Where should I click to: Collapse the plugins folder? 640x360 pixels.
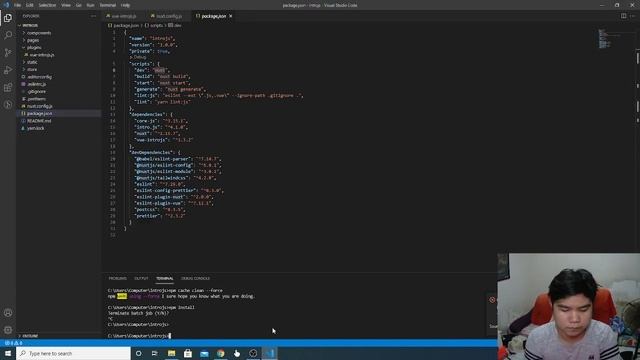(58, 47)
